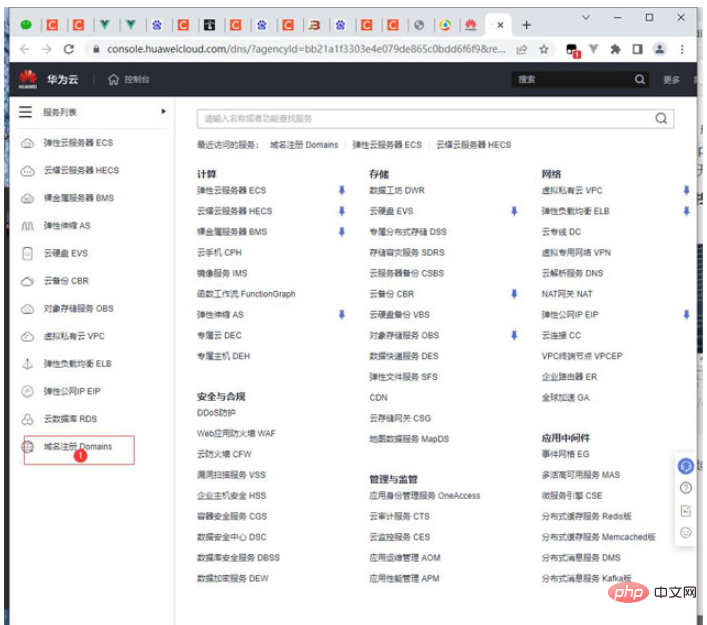Image resolution: width=707 pixels, height=625 pixels.
Task: Unpin OBS in the storage list
Action: pos(514,335)
